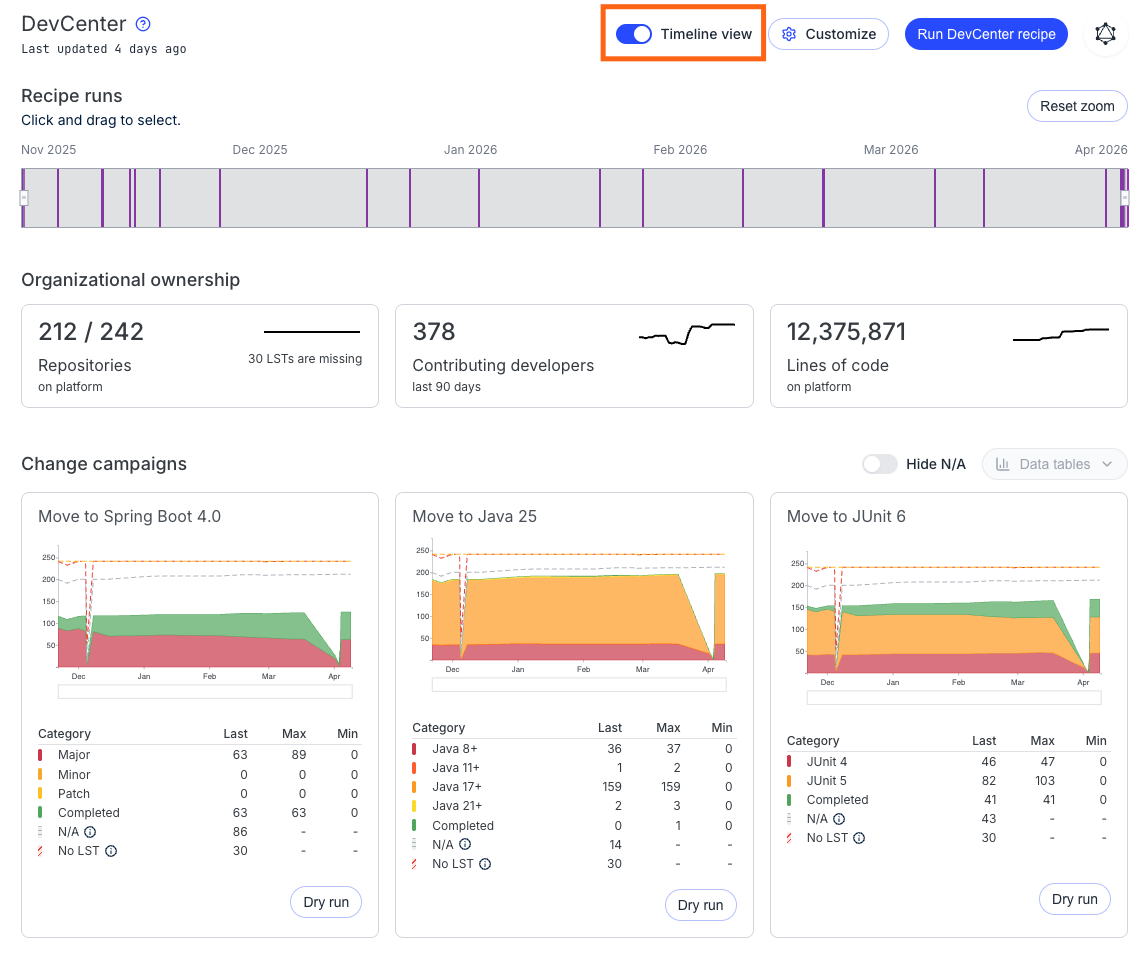The image size is (1147, 959).
Task: Open No LST info icon in Spring Boot card
Action: [110, 851]
